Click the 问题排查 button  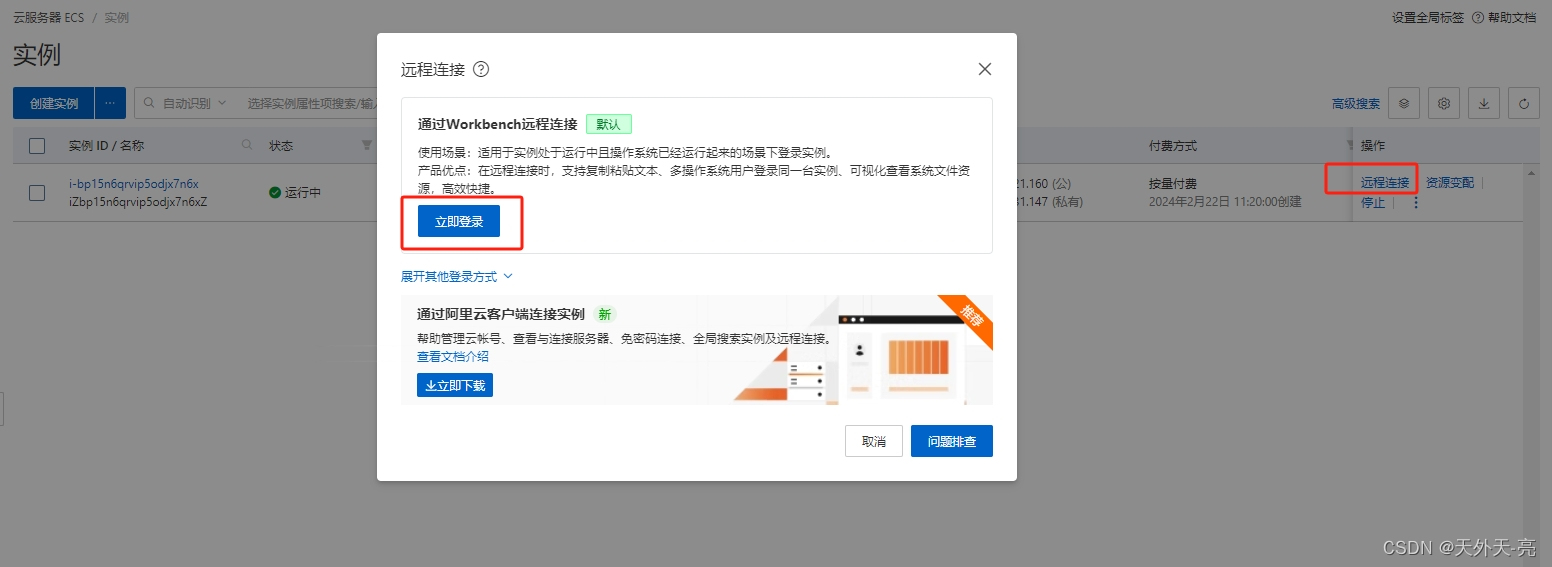pyautogui.click(x=952, y=441)
